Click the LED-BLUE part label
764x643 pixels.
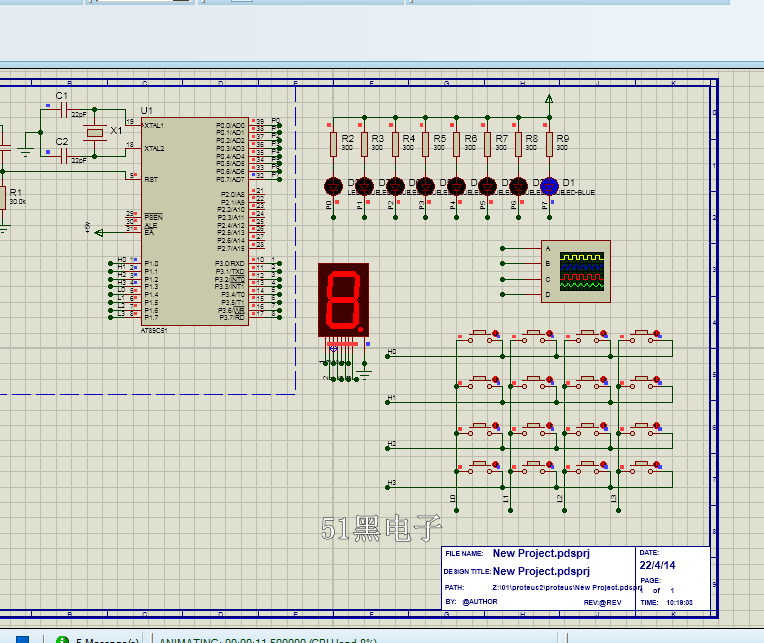(x=577, y=192)
